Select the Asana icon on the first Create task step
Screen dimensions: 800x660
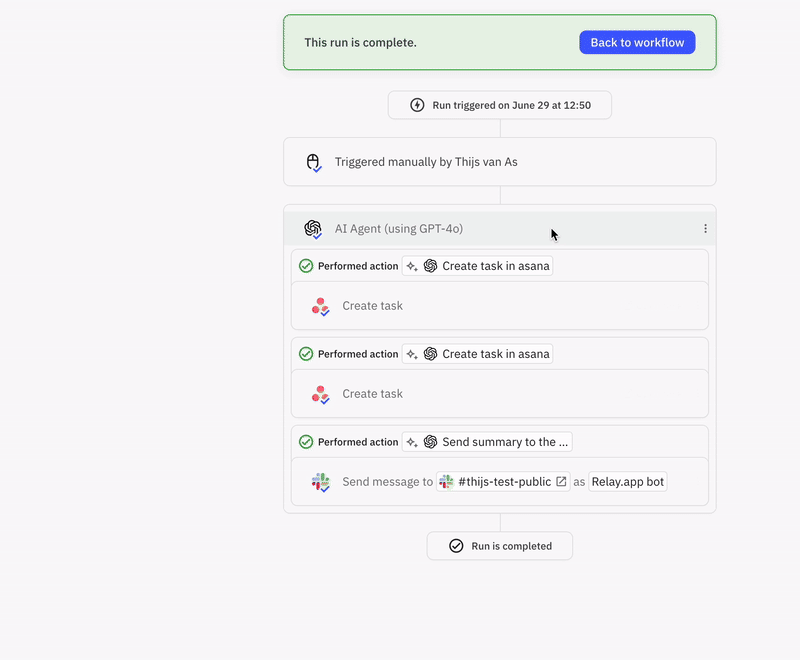point(320,307)
